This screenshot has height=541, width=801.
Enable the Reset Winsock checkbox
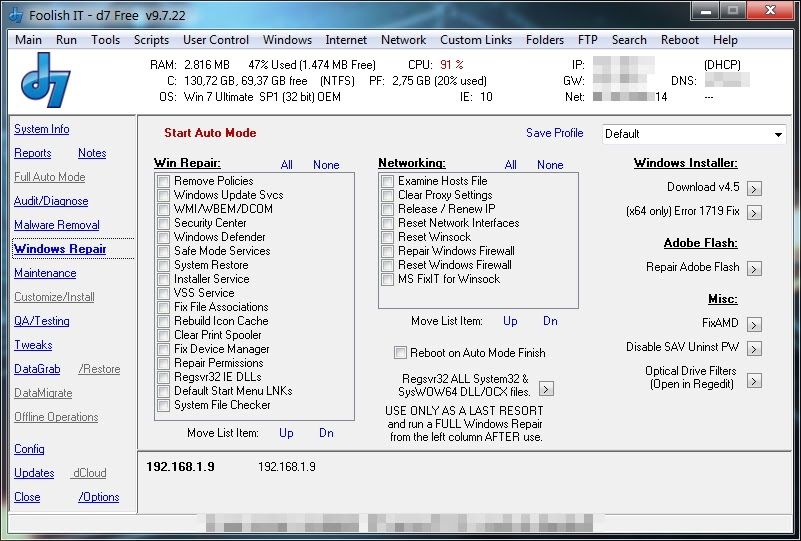388,237
